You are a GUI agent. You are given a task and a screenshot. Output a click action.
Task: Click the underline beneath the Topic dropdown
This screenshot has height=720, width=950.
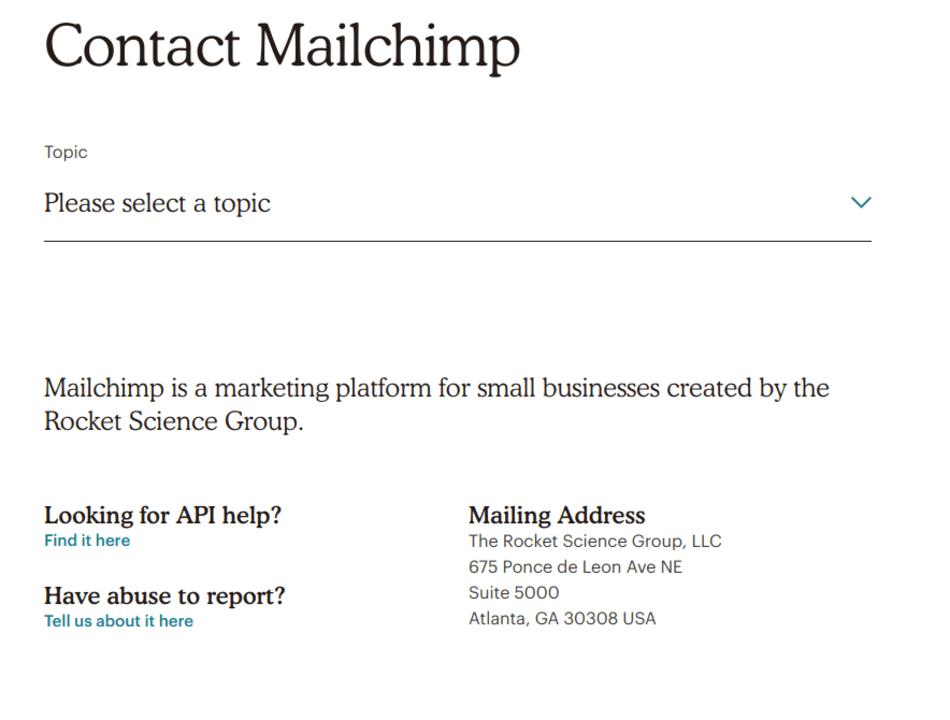point(457,241)
